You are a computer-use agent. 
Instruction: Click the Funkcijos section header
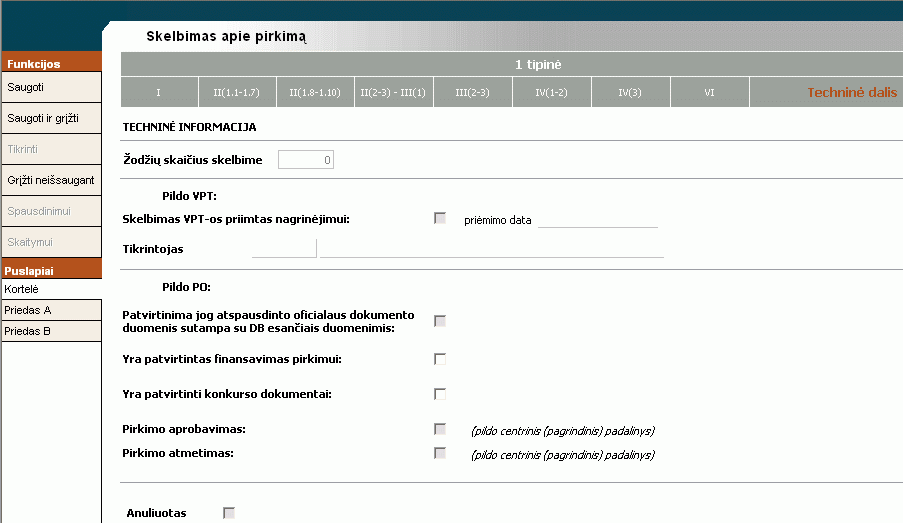[51, 63]
